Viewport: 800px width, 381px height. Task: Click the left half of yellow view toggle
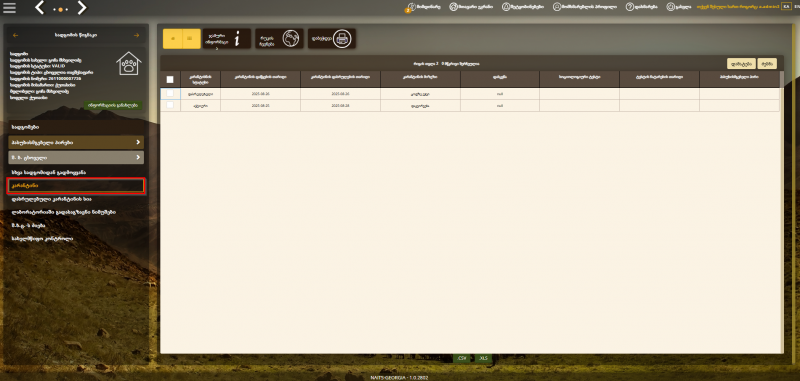[172, 39]
